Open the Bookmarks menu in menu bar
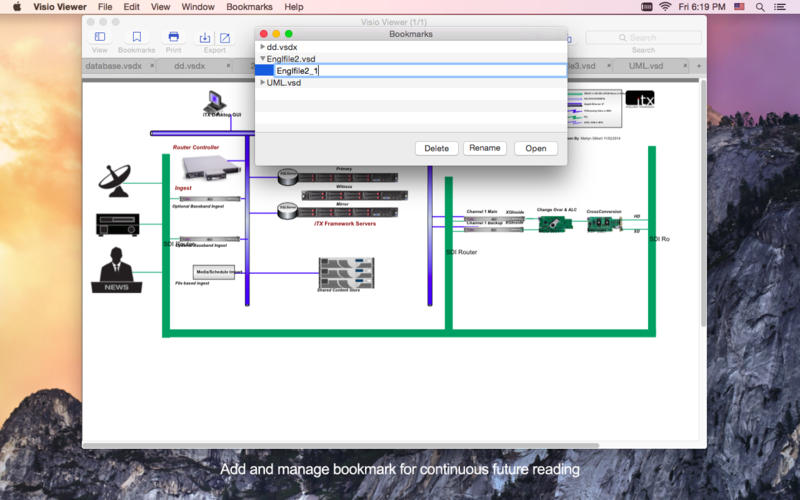800x500 pixels. (x=249, y=7)
